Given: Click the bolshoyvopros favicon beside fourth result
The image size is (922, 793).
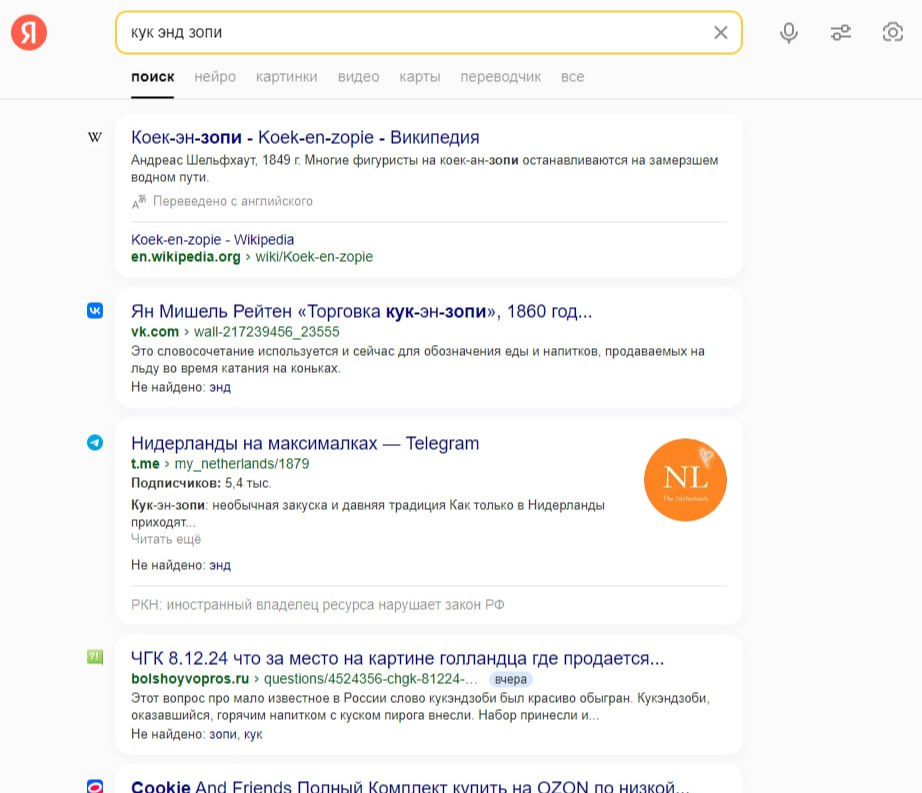Looking at the screenshot, I should point(95,657).
